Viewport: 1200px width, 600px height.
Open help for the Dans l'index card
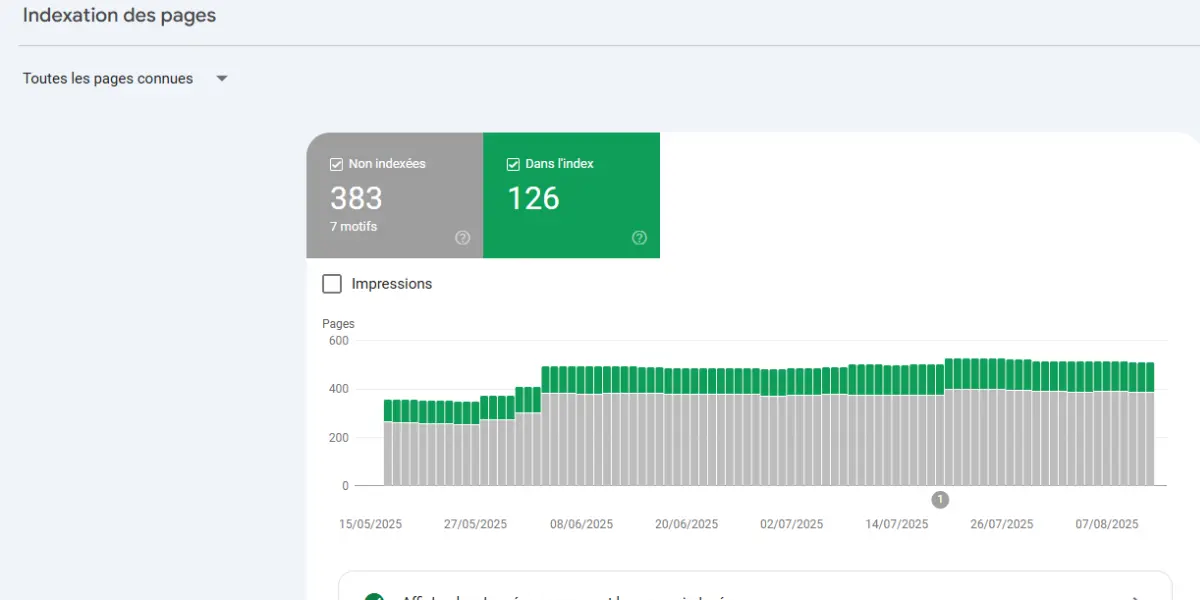click(639, 238)
